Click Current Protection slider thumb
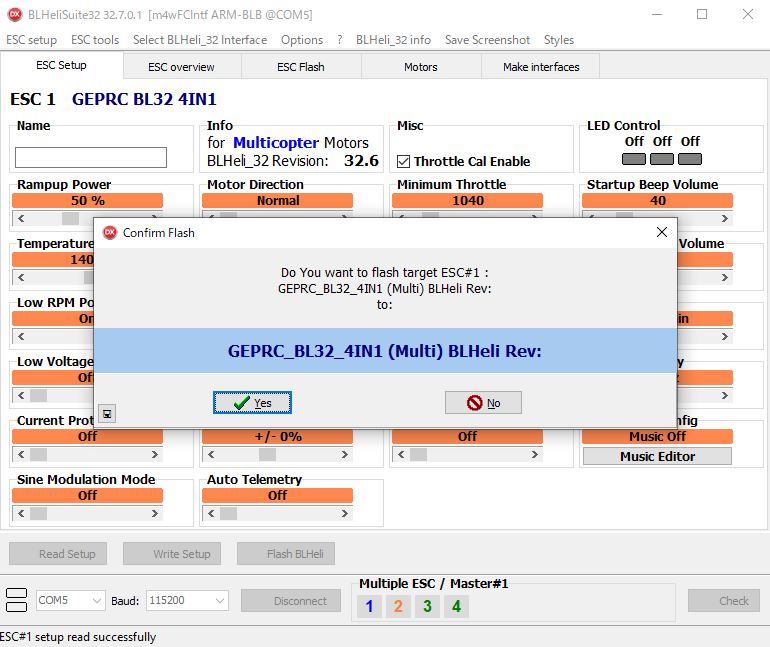This screenshot has width=770, height=647. (38, 455)
